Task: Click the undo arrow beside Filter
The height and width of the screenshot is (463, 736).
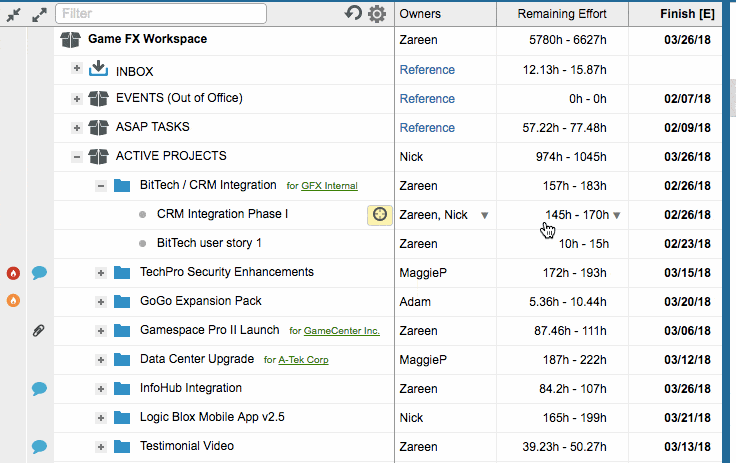Action: [353, 13]
